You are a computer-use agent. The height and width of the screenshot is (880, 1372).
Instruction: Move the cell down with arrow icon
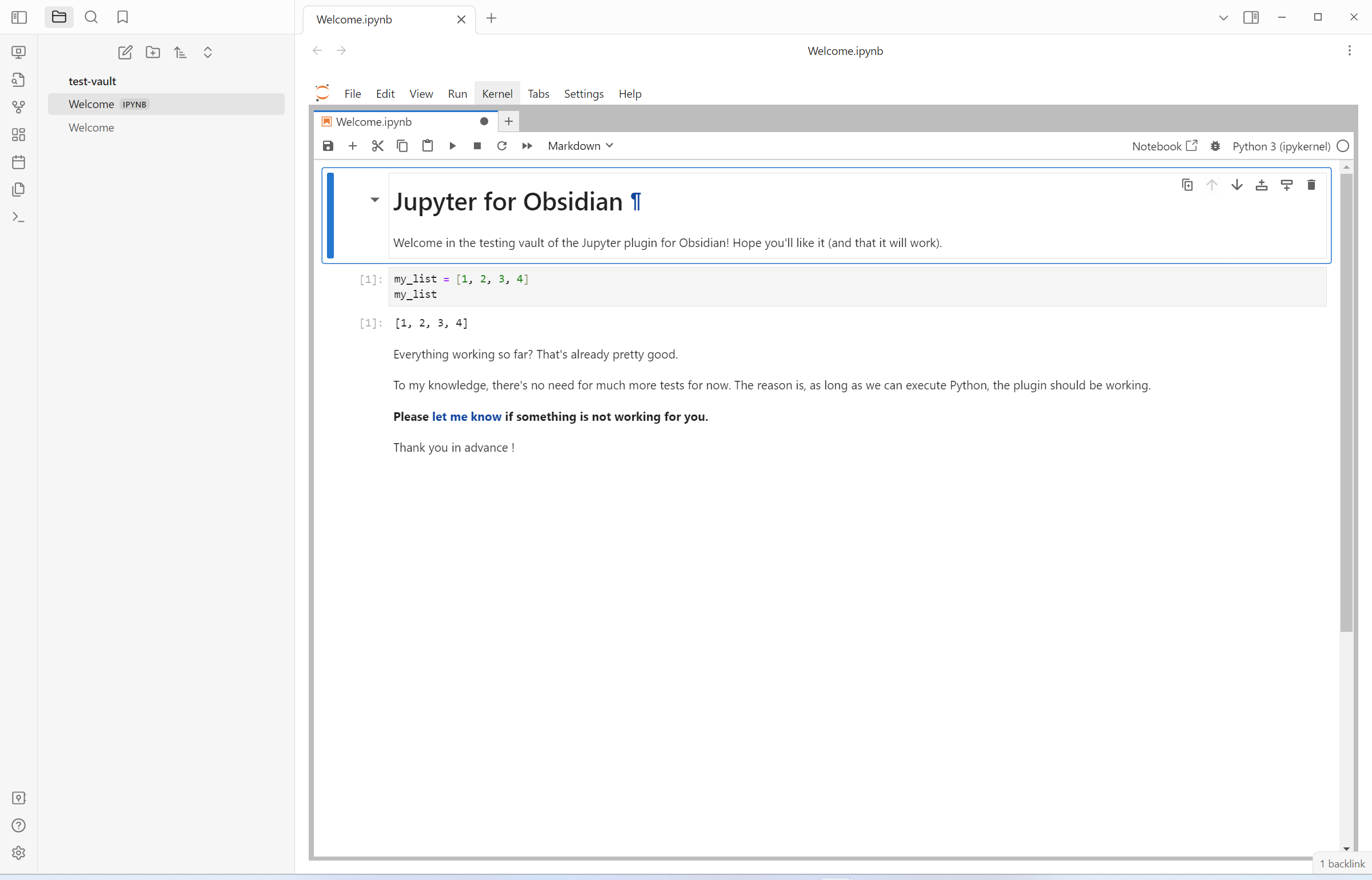(x=1237, y=184)
